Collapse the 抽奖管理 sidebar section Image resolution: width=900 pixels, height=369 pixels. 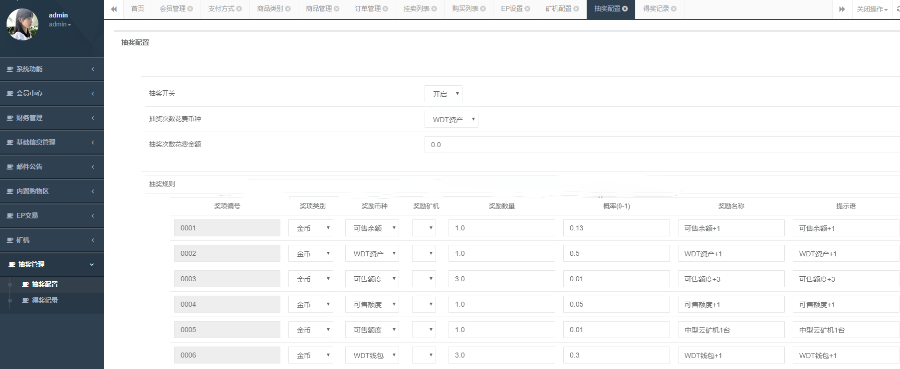pos(52,265)
